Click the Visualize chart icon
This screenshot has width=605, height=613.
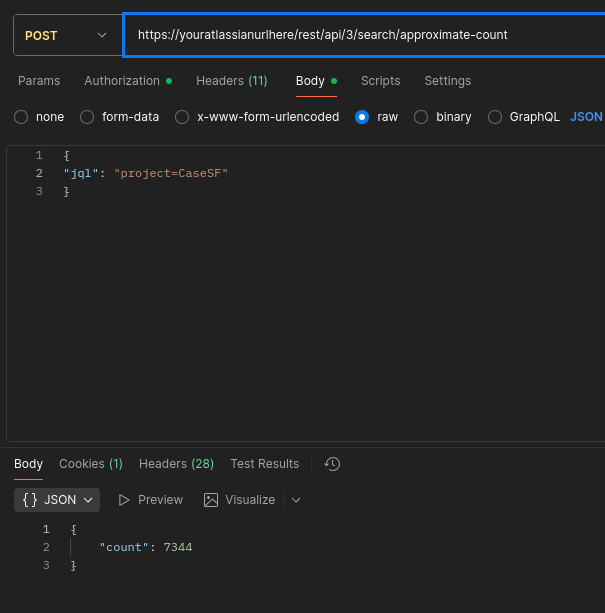[211, 500]
